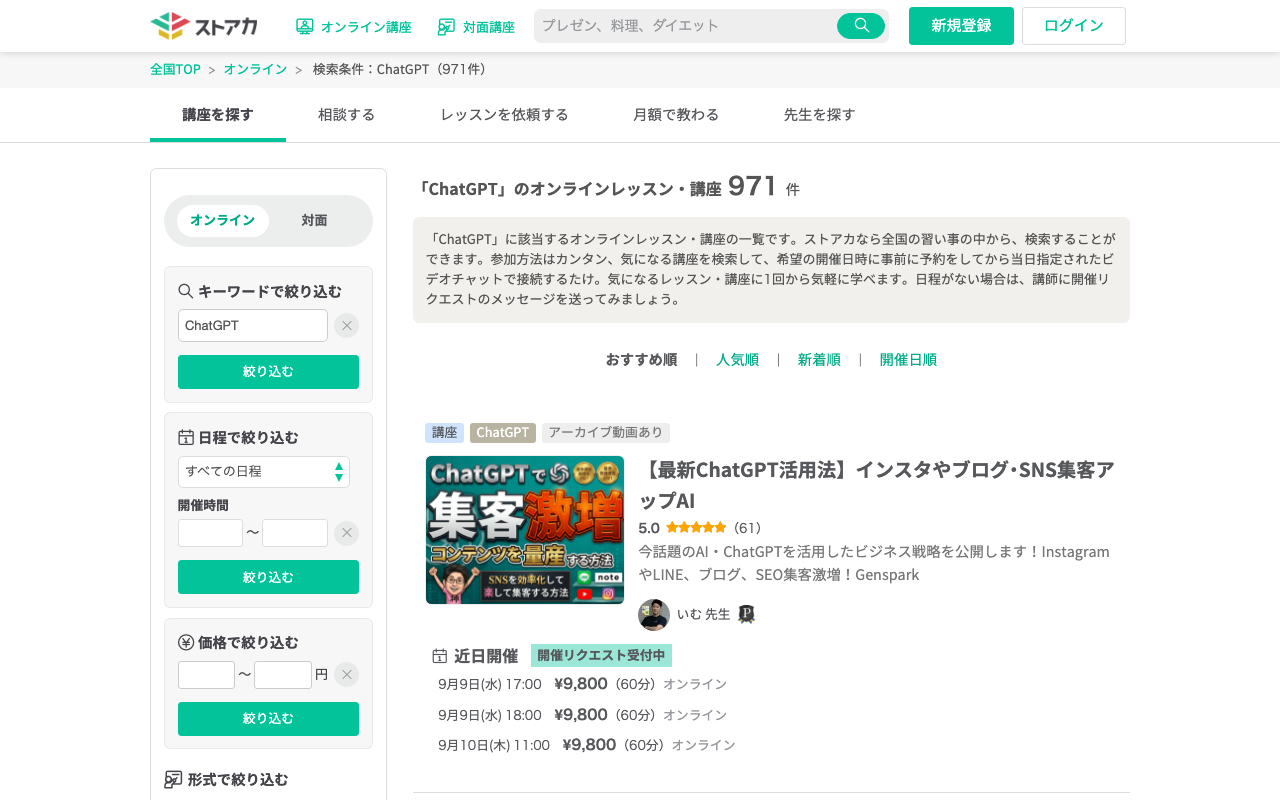Click the instructor avatar of いむ先生
Screen dimensions: 1280x800
[x=654, y=615]
